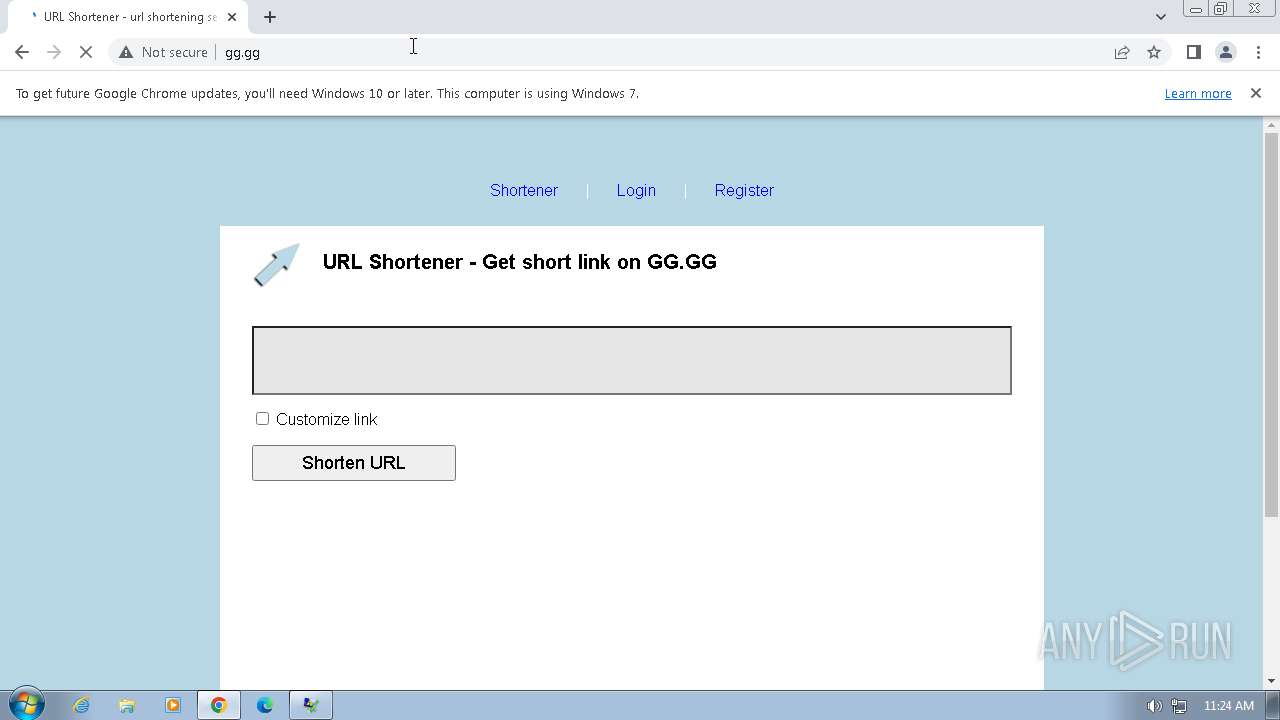Enable the Customize link checkbox

point(262,419)
